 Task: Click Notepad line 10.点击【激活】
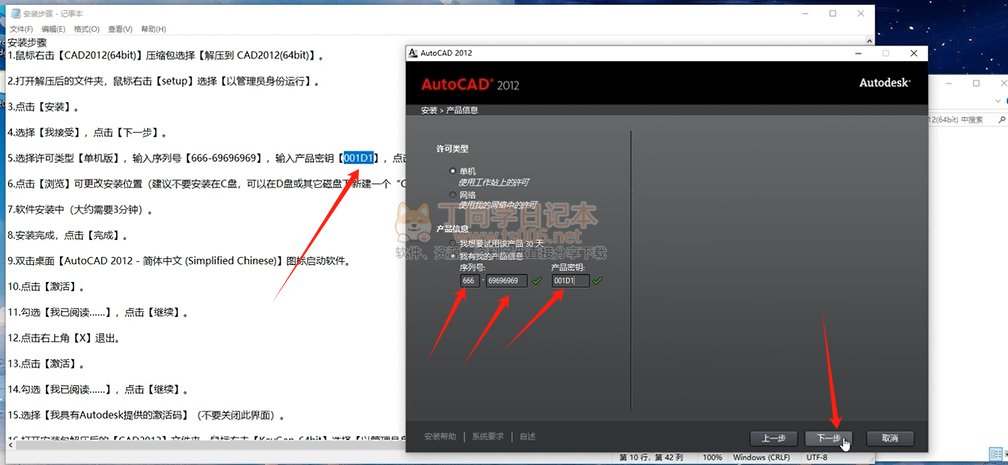(46, 287)
